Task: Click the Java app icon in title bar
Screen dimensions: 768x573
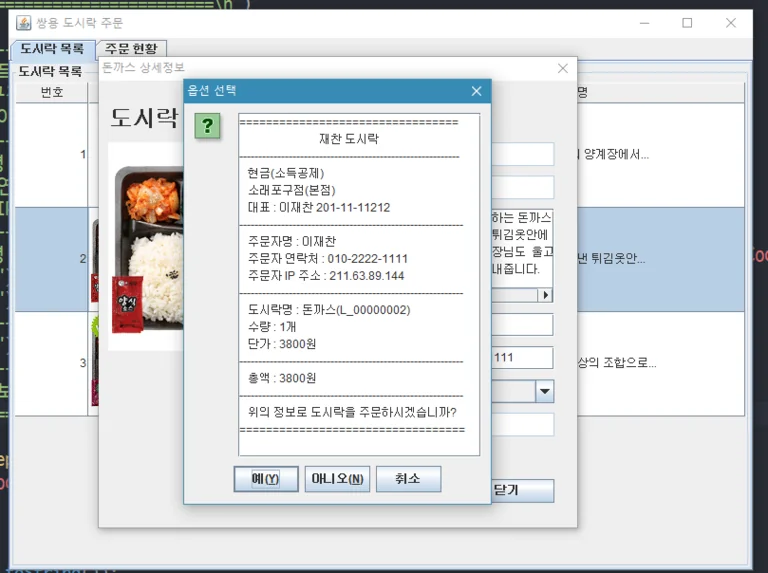Action: (23, 23)
